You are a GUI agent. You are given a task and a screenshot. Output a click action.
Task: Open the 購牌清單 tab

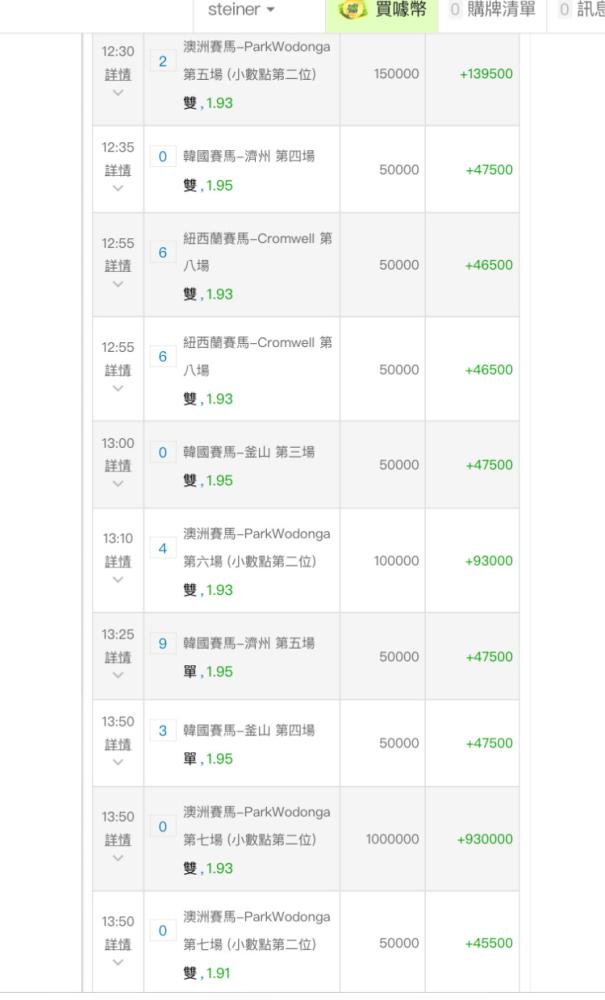coord(493,10)
